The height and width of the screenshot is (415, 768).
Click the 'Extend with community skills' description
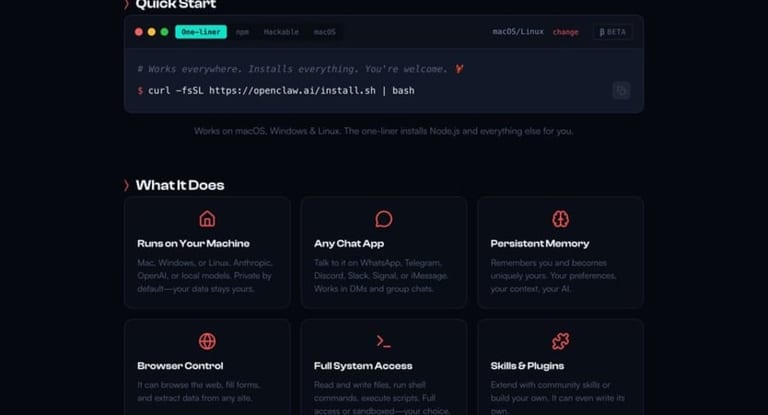[557, 398]
